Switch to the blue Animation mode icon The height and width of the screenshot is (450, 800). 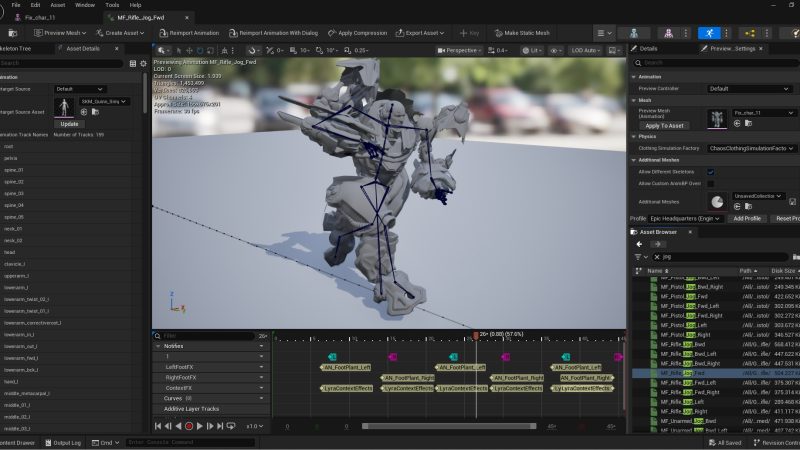(x=709, y=33)
